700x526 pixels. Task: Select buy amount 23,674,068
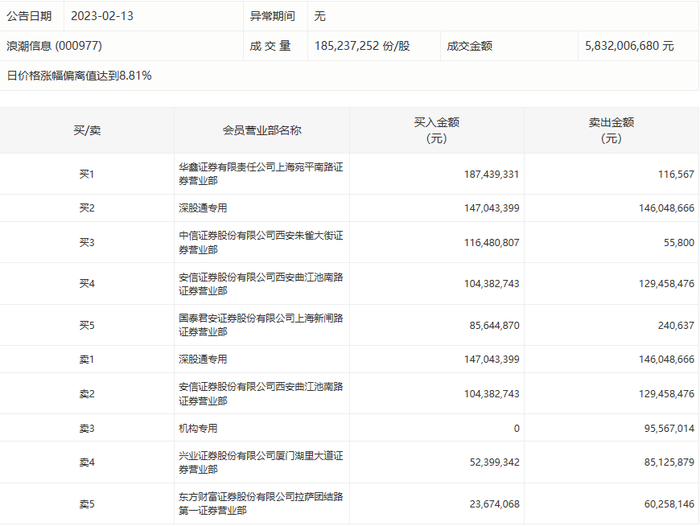(494, 505)
